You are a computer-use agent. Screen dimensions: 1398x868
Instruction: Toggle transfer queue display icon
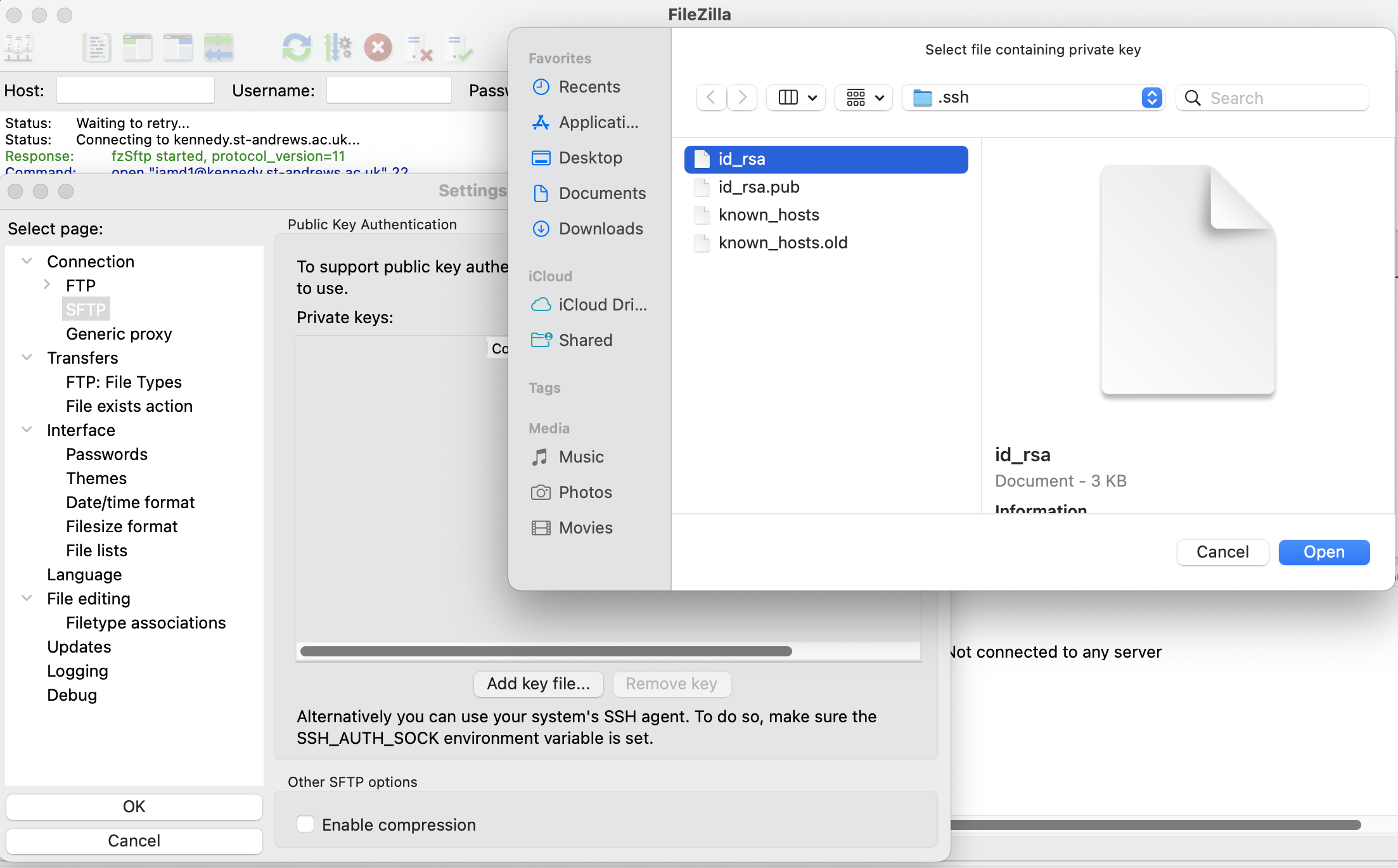click(x=219, y=48)
